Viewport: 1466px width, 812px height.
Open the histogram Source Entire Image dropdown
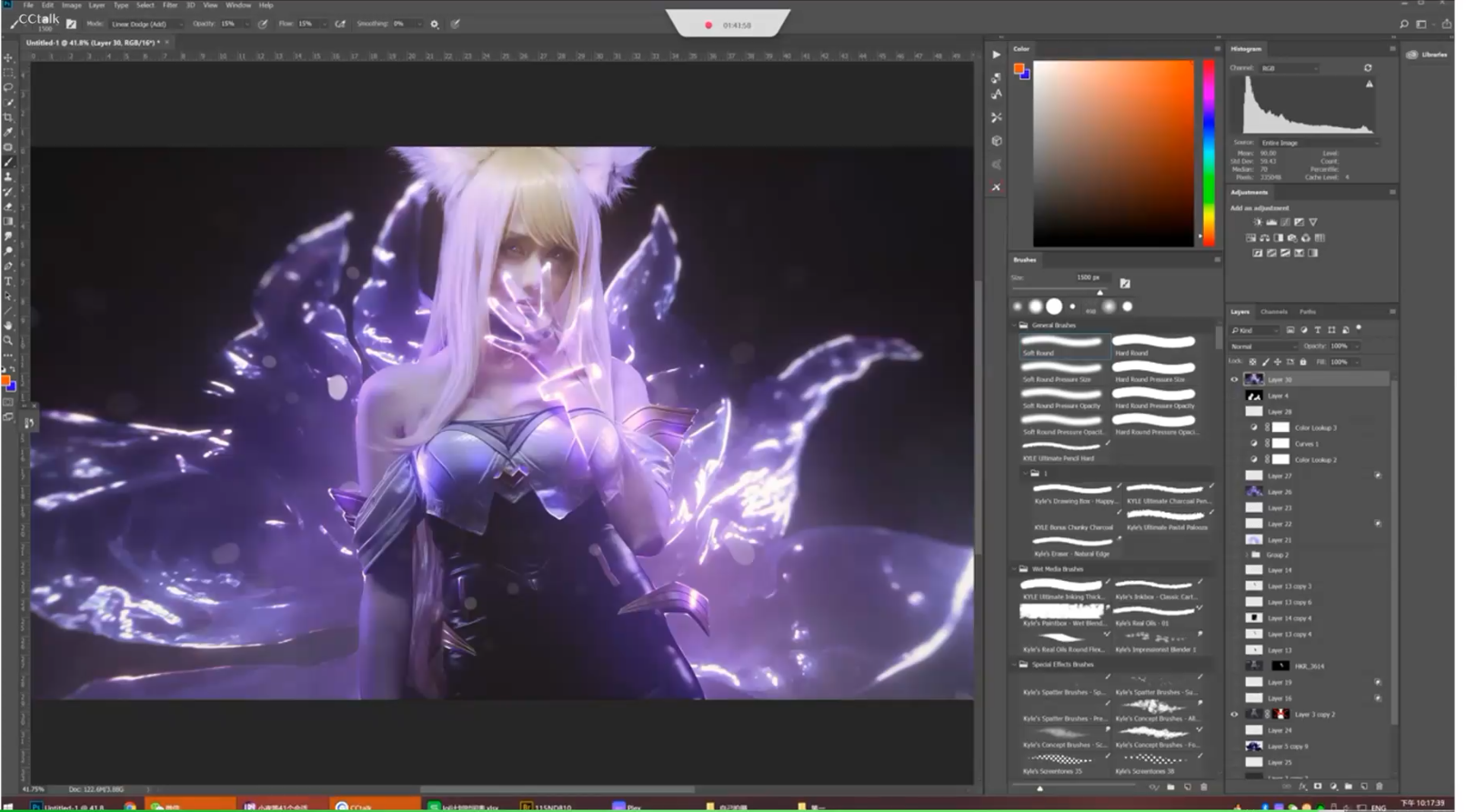1319,143
